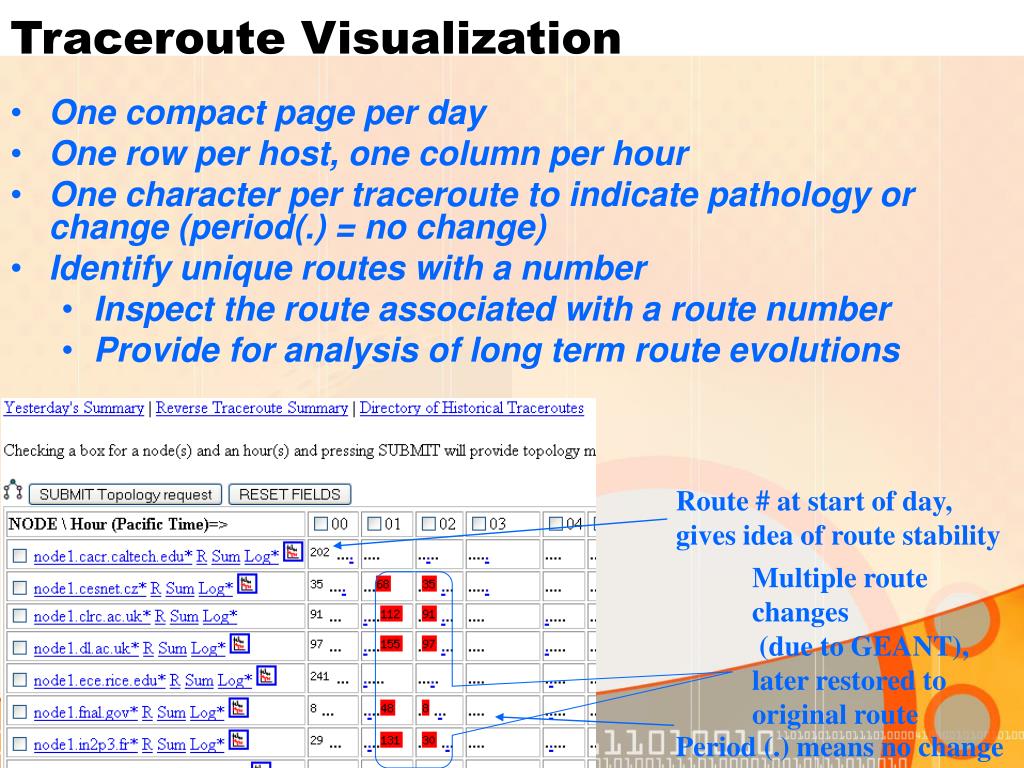
Task: Tick the checkbox for node1.ece.rice.edu
Action: [20, 680]
